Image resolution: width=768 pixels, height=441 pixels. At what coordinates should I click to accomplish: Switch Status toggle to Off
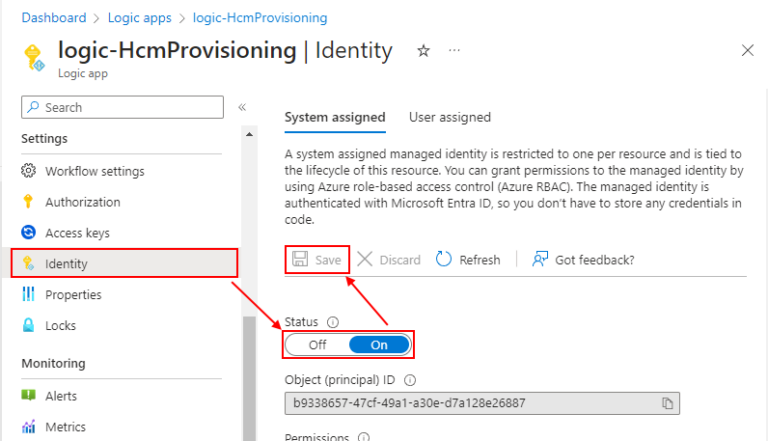pyautogui.click(x=317, y=345)
